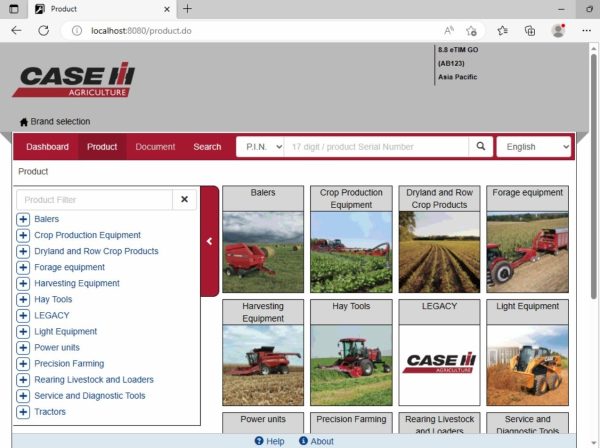Expand Rearing Livestock and Loaders plus icon
The height and width of the screenshot is (448, 600).
pyautogui.click(x=23, y=380)
